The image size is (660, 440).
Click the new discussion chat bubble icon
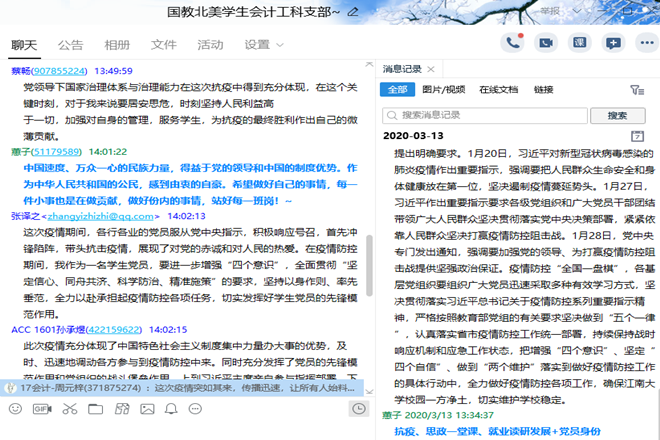pyautogui.click(x=612, y=43)
